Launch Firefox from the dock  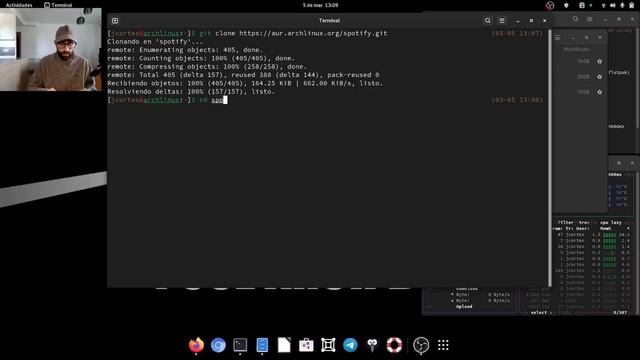(x=196, y=345)
